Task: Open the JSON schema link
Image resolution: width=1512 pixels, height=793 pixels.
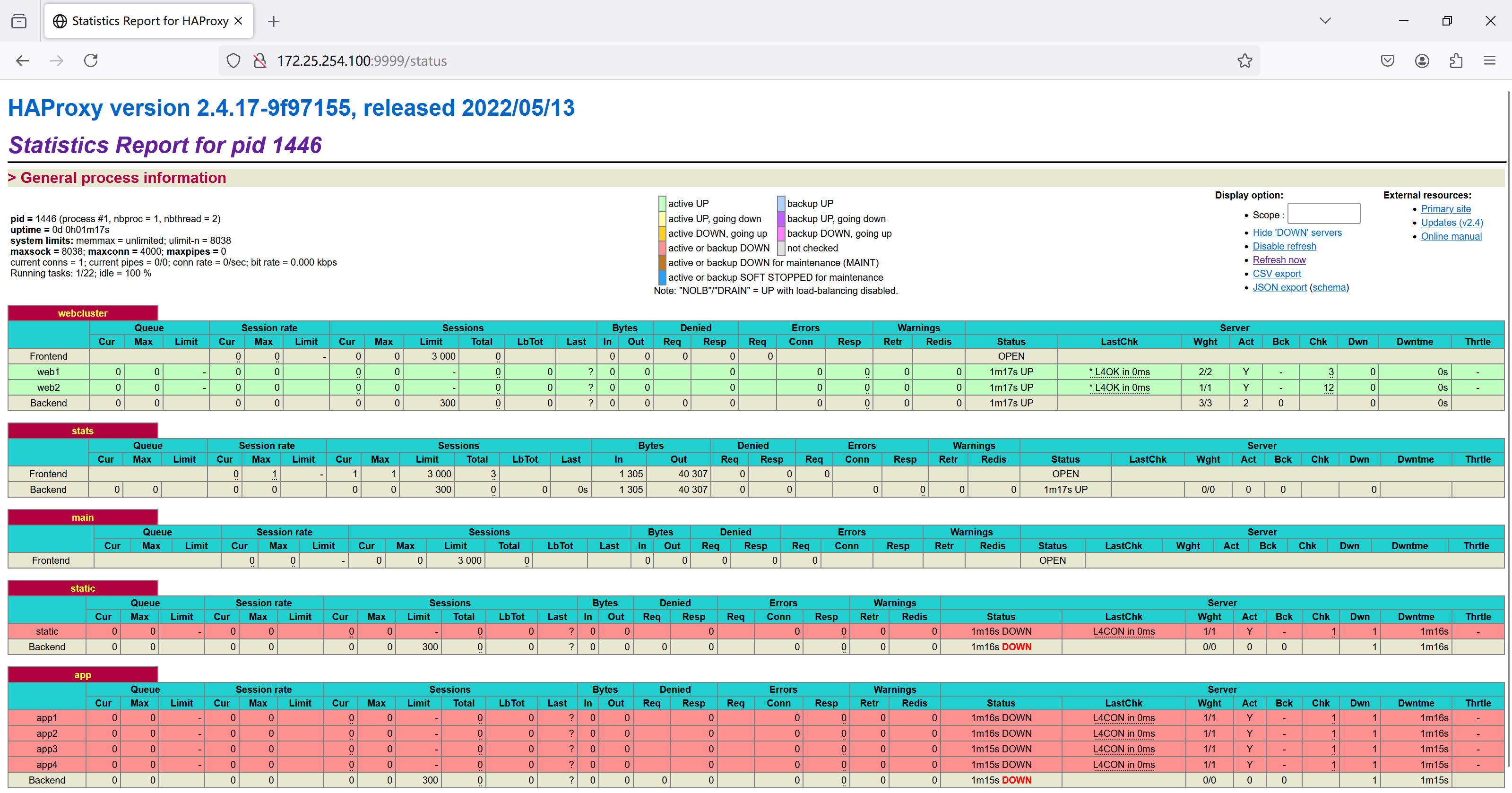Action: (1329, 288)
